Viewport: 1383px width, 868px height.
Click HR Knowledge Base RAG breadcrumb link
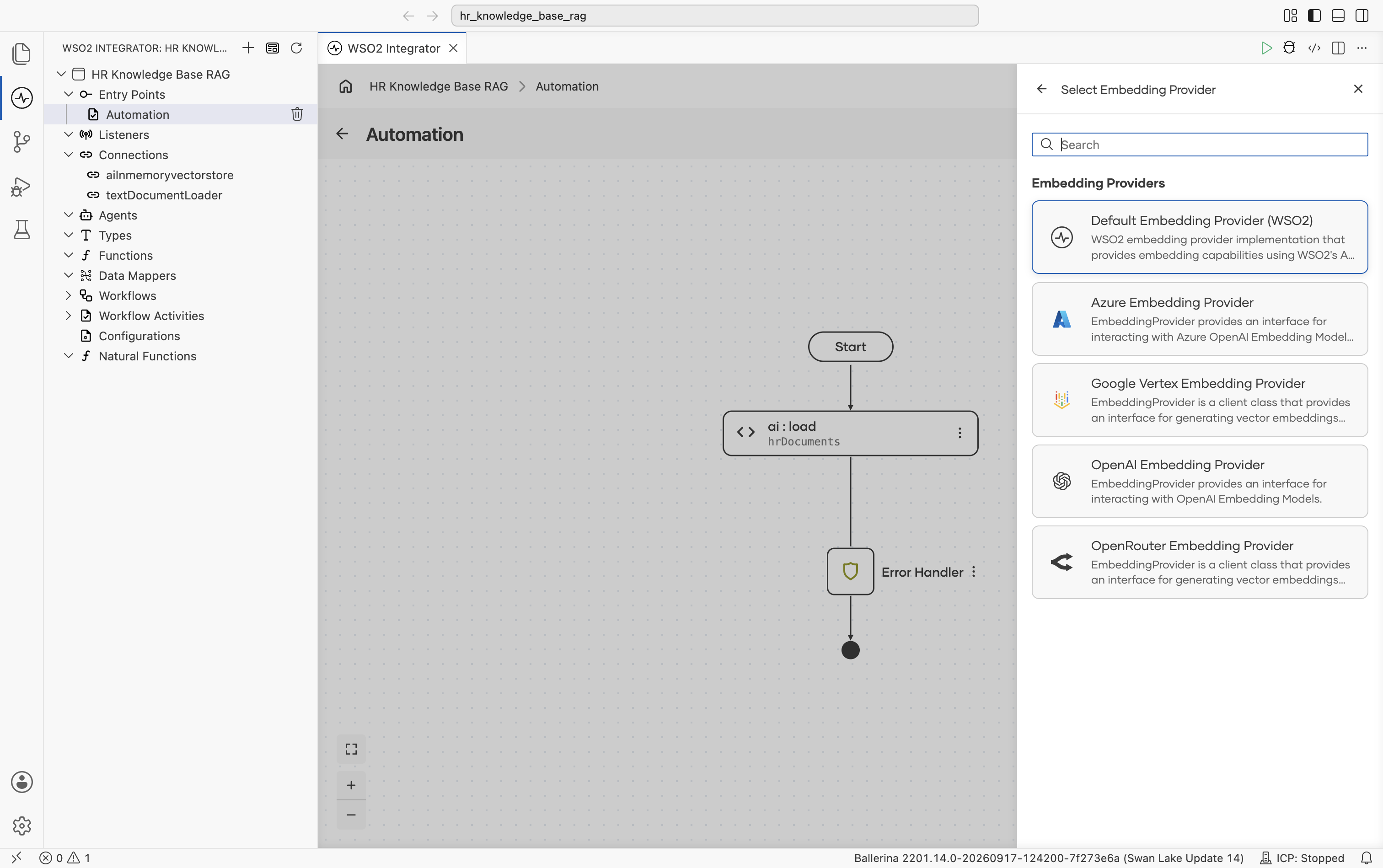(x=439, y=86)
